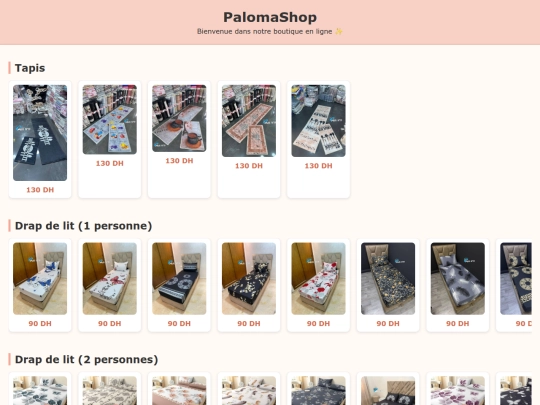The image size is (540, 405).
Task: Select the Tapis section heading
Action: pyautogui.click(x=30, y=68)
